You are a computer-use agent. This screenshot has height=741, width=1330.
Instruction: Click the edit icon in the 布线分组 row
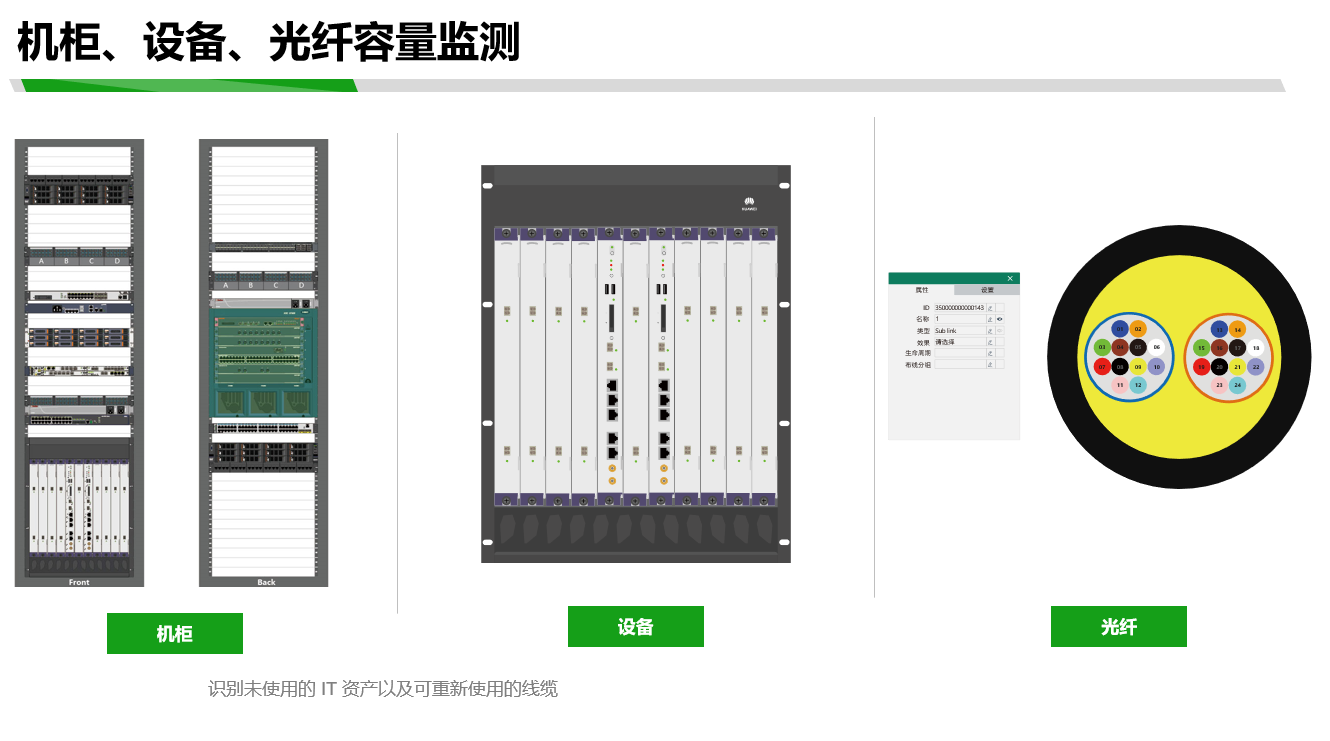pyautogui.click(x=990, y=365)
